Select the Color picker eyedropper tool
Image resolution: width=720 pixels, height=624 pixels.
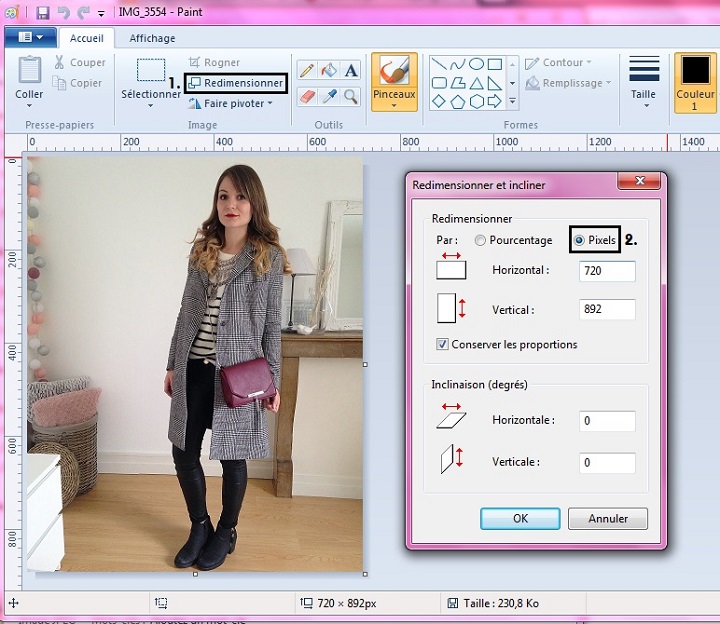tap(329, 96)
